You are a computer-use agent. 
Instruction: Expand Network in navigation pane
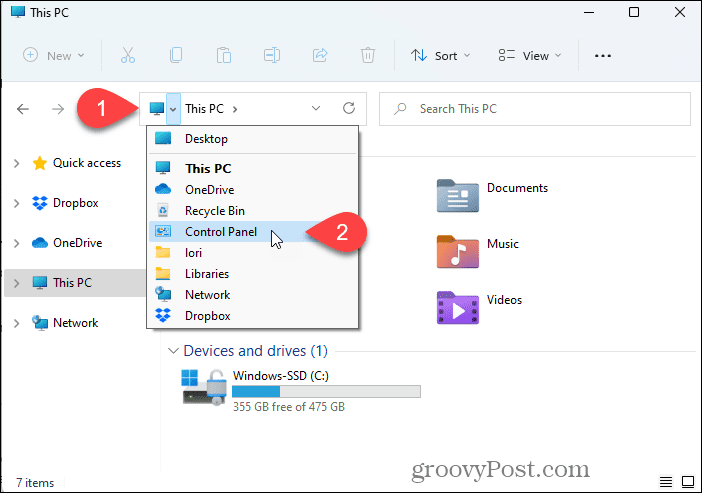point(17,323)
